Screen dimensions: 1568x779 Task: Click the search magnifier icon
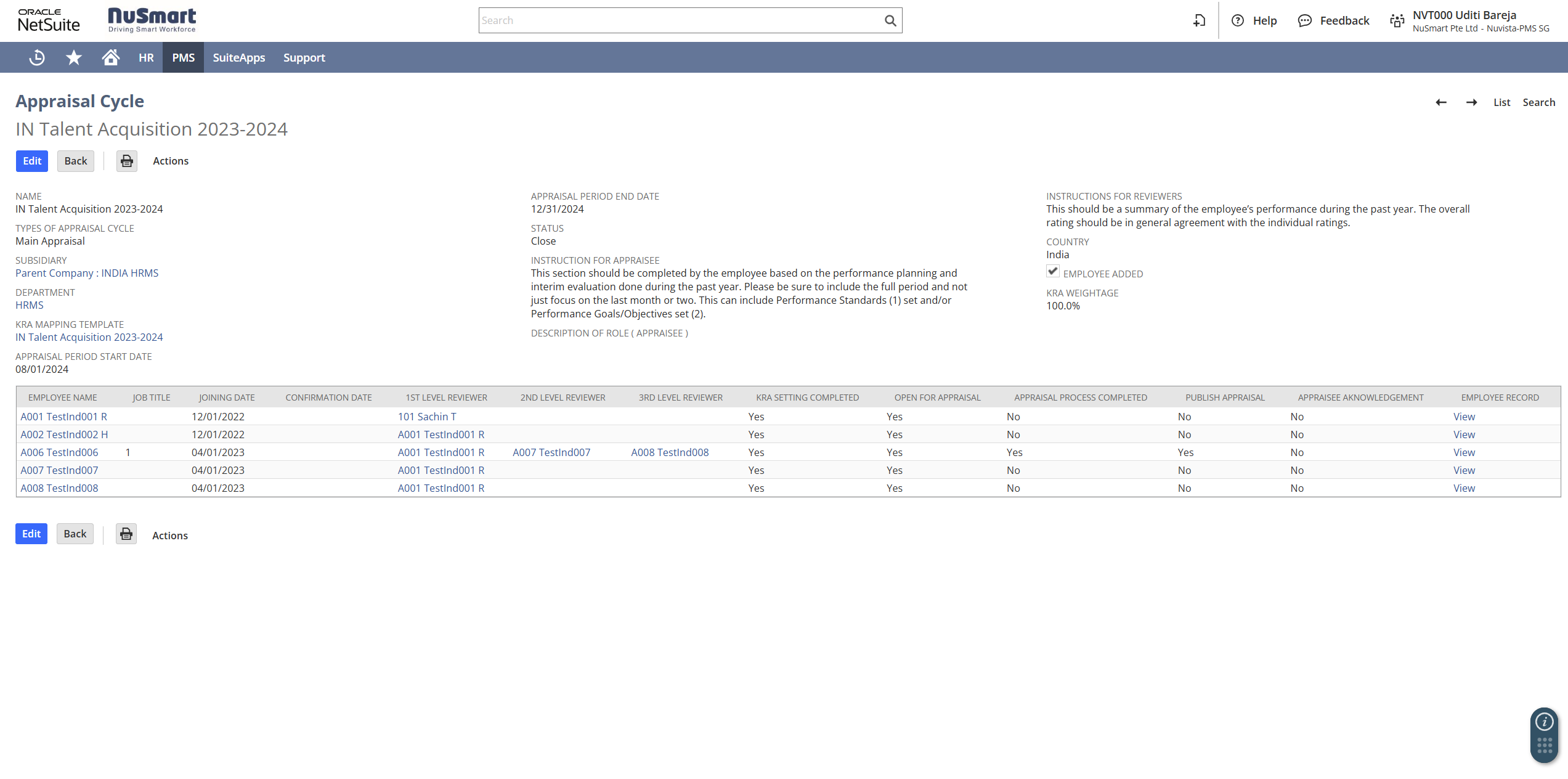[x=890, y=20]
